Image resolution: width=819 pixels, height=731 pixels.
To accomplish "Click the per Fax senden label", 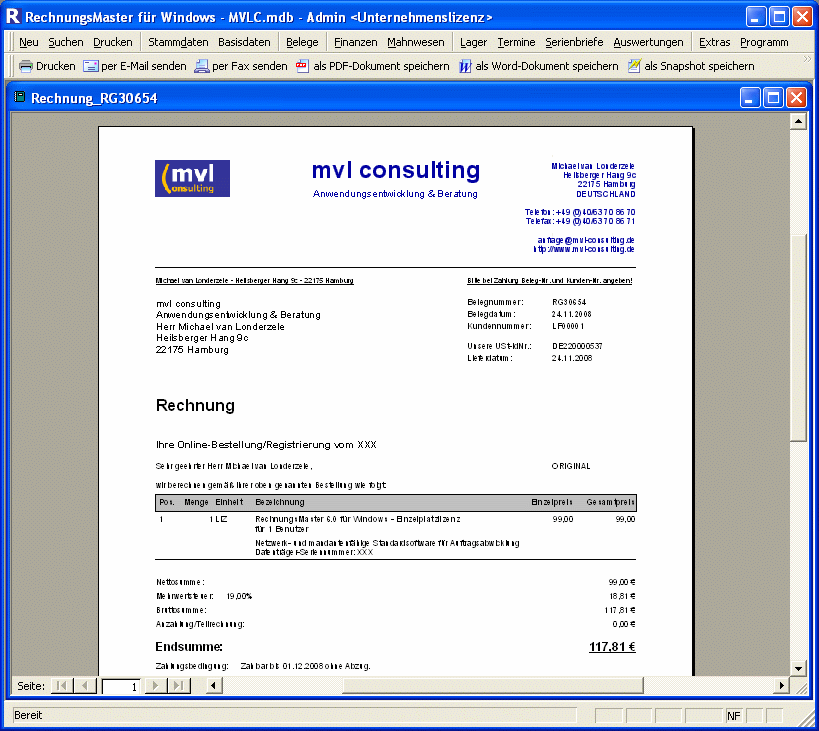I will click(250, 66).
